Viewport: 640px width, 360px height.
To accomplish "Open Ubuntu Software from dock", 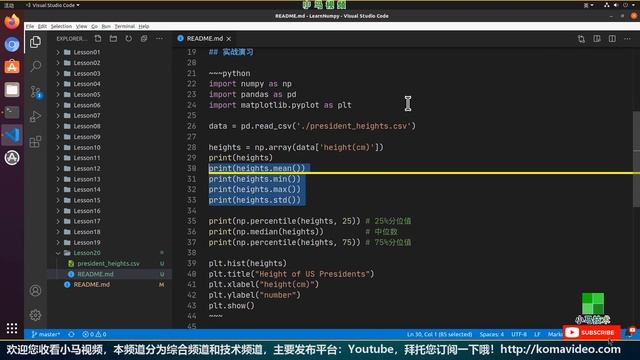I will tap(12, 67).
